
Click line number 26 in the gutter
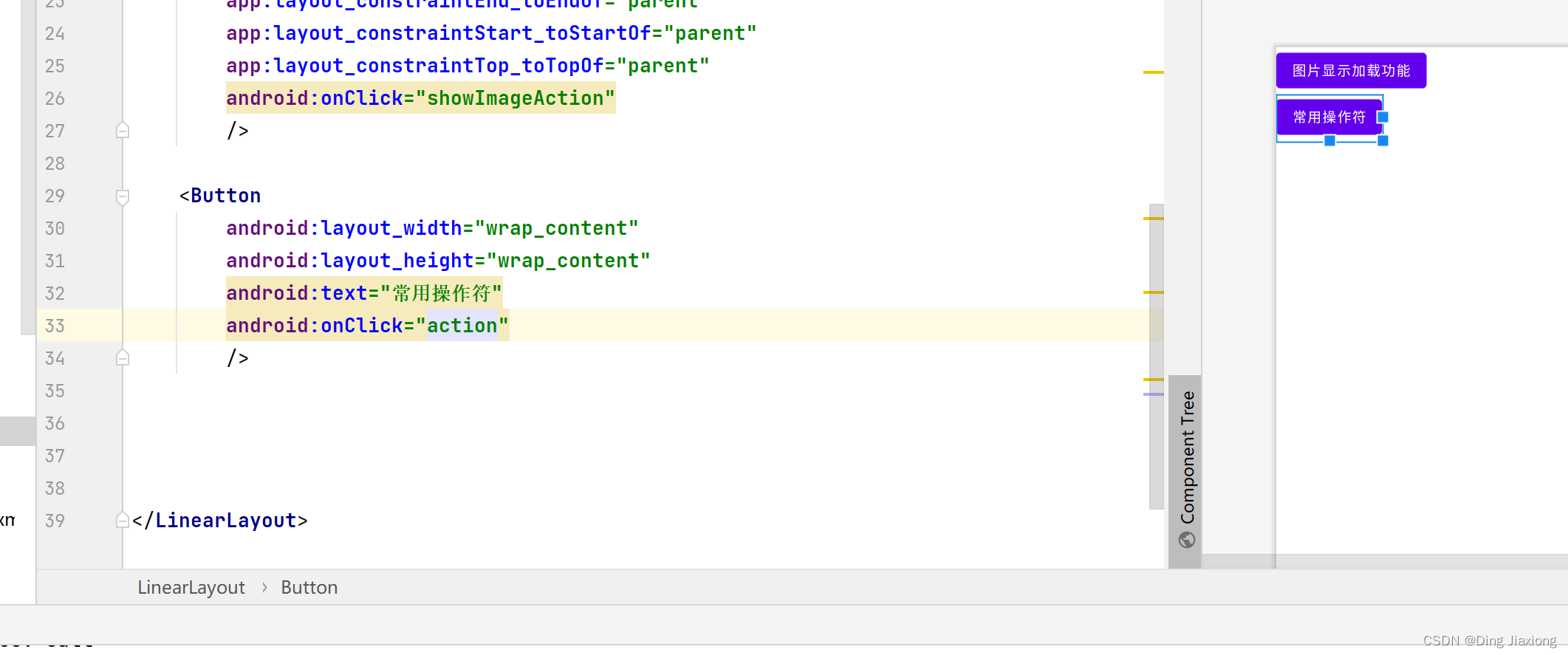(55, 98)
